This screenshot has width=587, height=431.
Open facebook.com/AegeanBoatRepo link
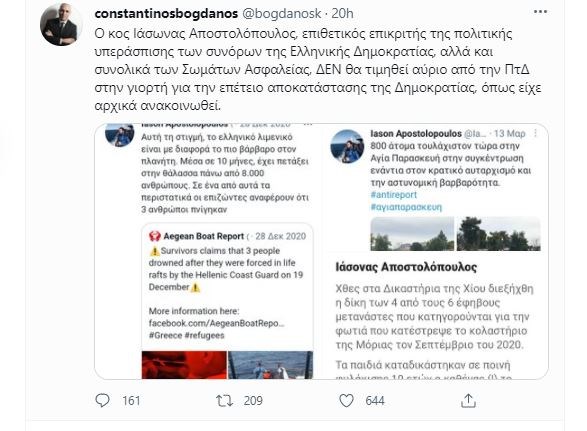216,323
